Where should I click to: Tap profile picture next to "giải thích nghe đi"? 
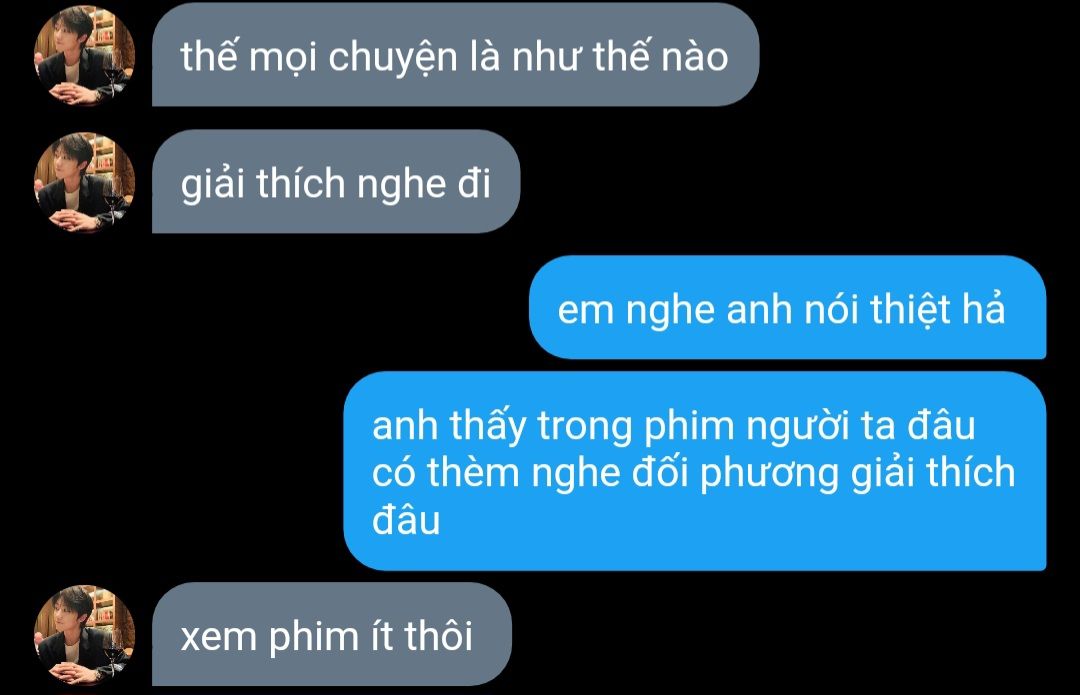coord(85,183)
